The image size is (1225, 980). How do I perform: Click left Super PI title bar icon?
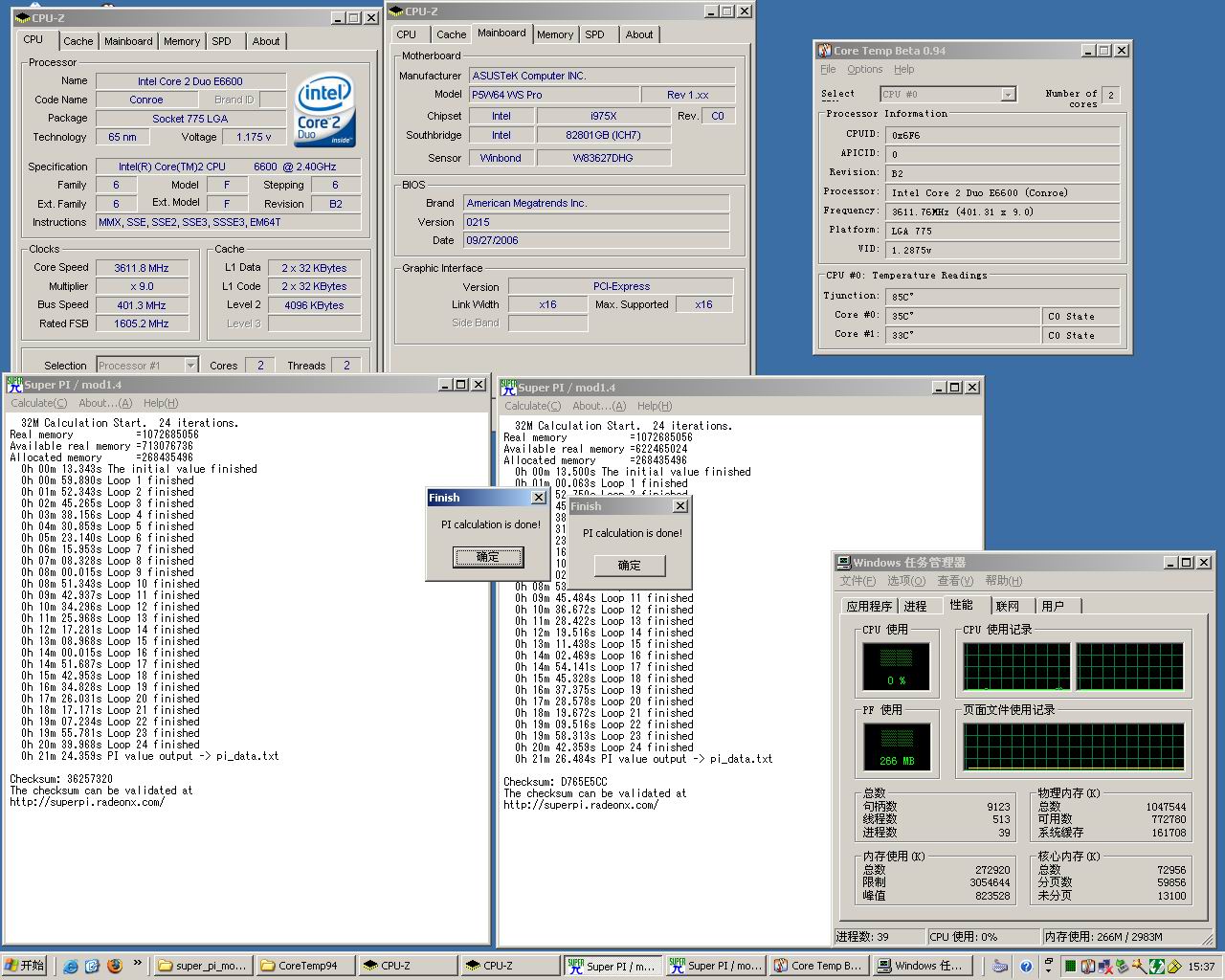[x=14, y=385]
